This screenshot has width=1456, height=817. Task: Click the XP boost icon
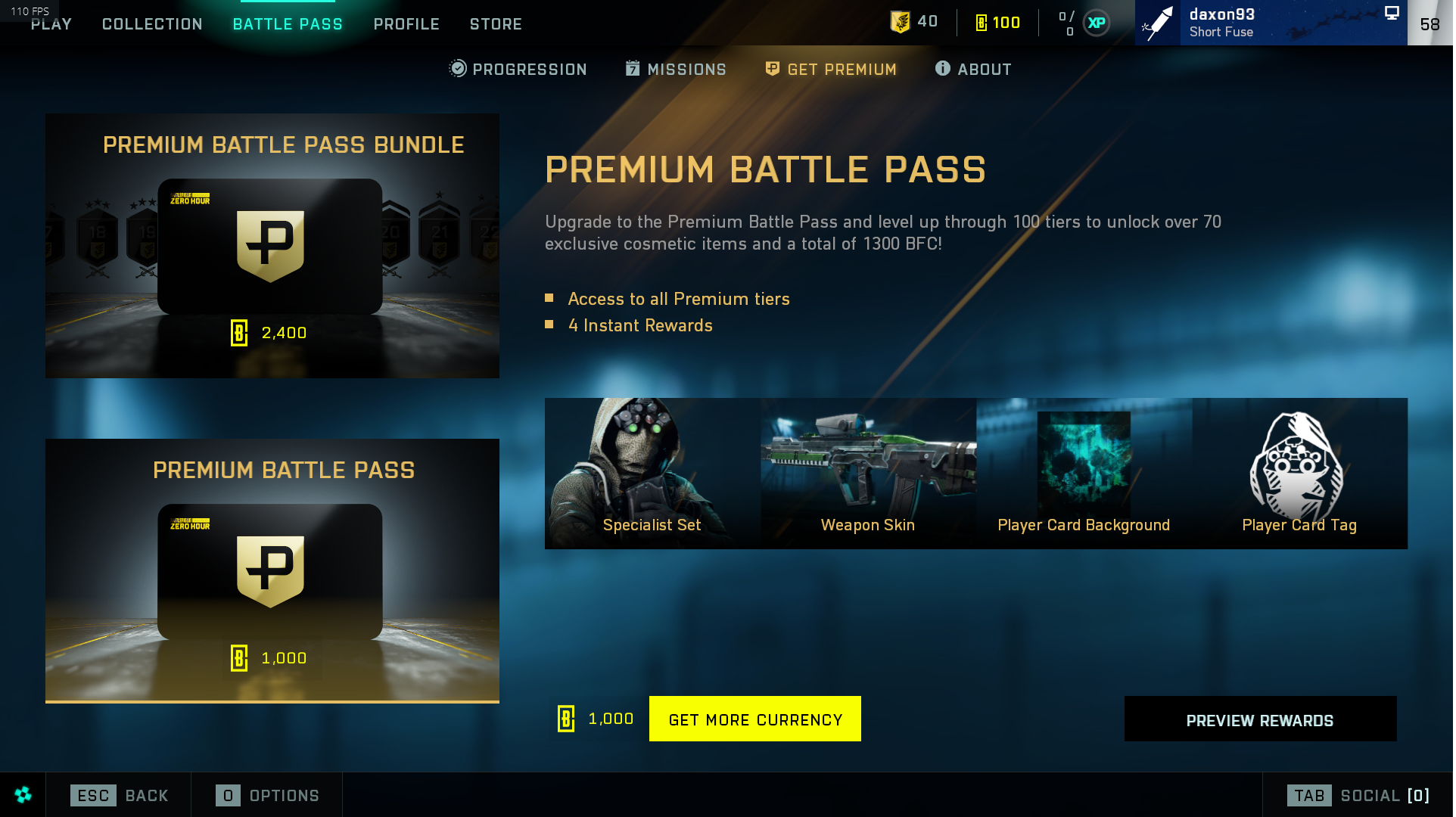[x=1097, y=23]
